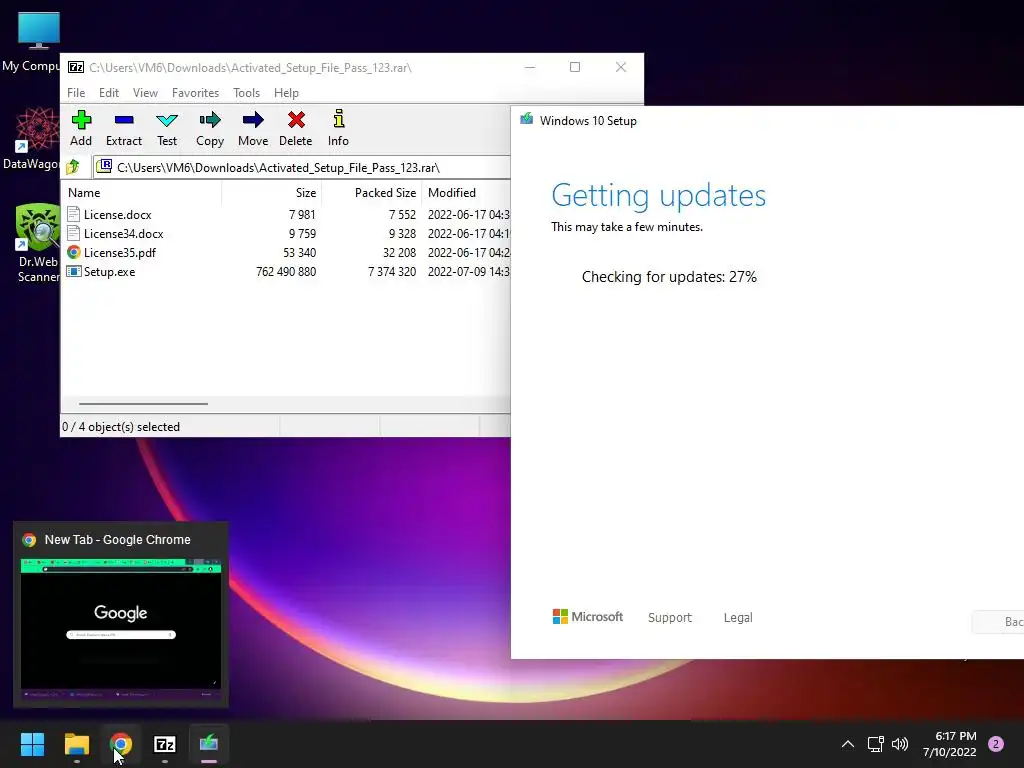Open the Help menu in 7-Zip
Screen dimensions: 1024x768
point(286,93)
